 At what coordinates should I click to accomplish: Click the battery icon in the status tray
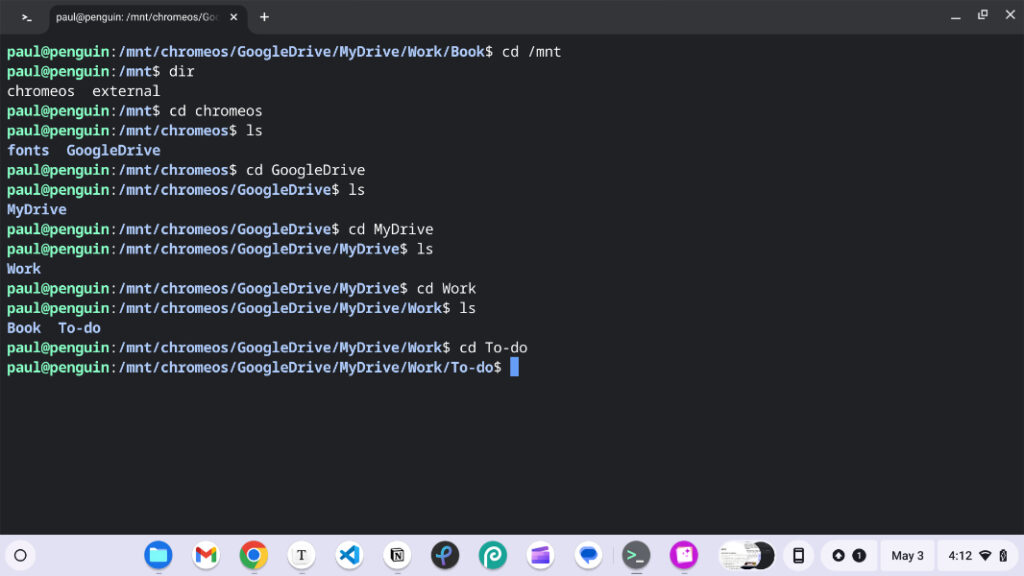coord(1003,555)
